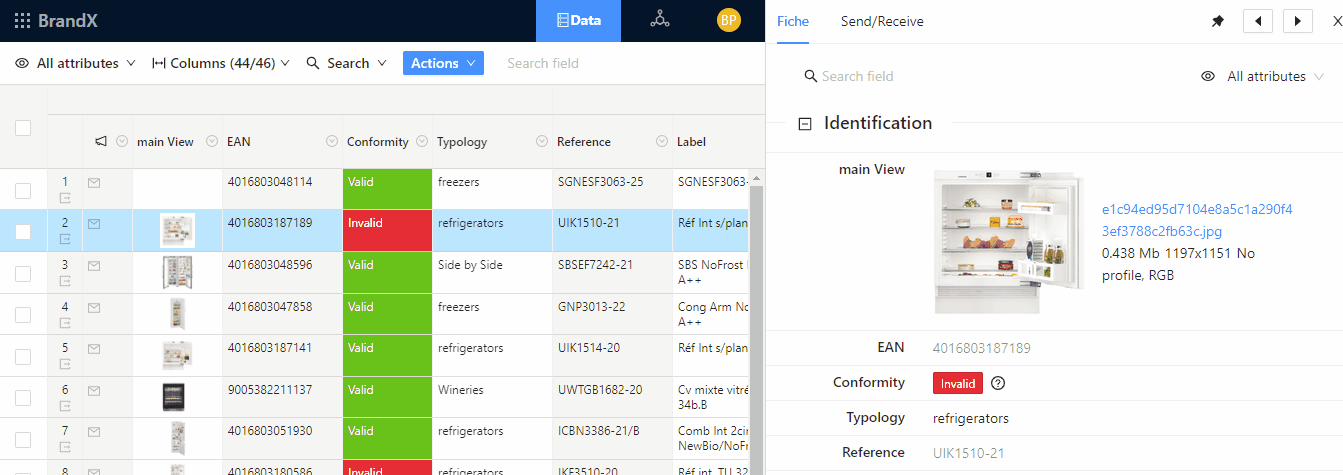This screenshot has width=1343, height=475.
Task: Collapse the Identification section
Action: 804,124
